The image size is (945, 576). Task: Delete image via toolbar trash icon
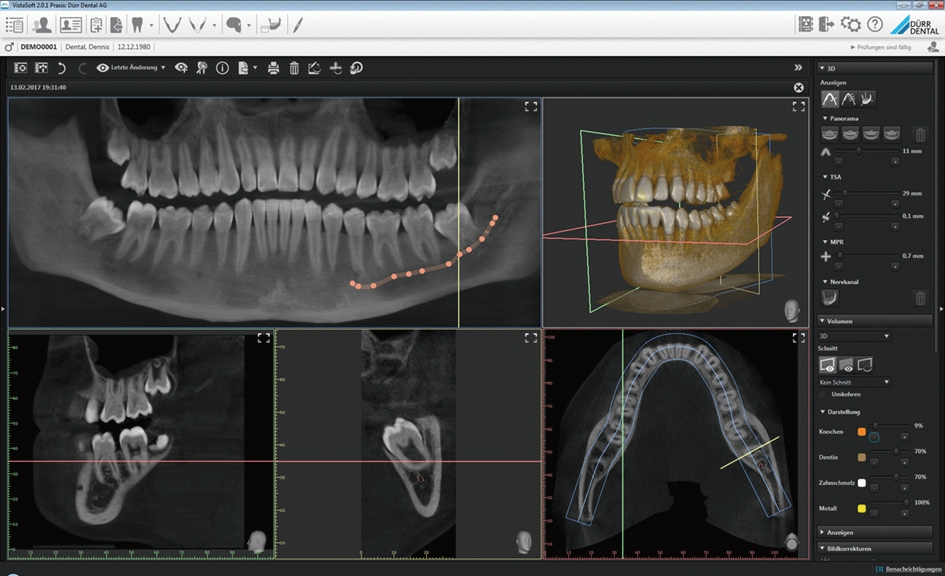(x=294, y=68)
